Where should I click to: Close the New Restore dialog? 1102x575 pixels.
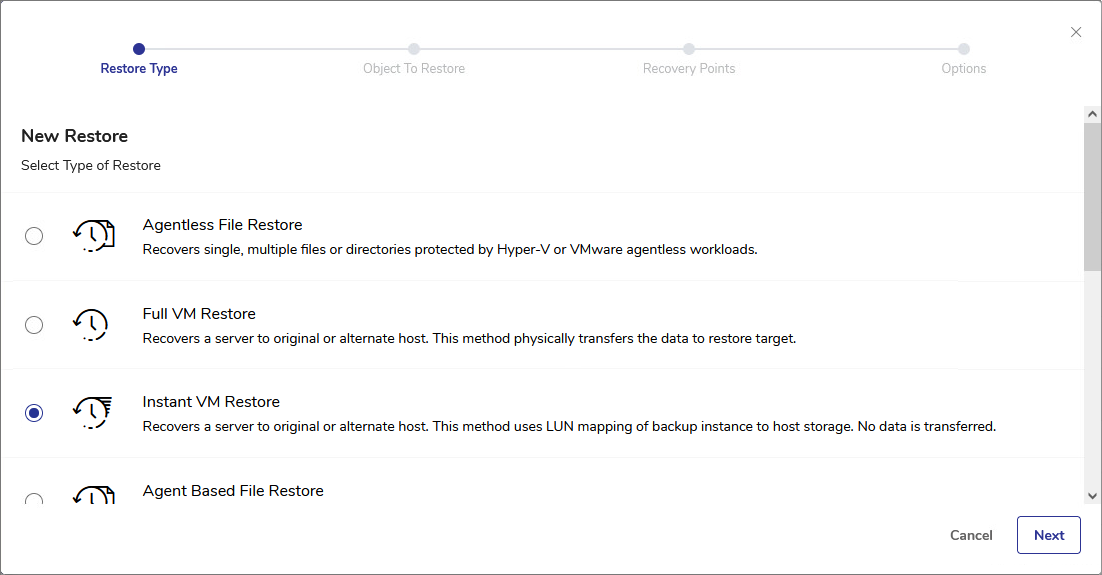coord(1076,32)
